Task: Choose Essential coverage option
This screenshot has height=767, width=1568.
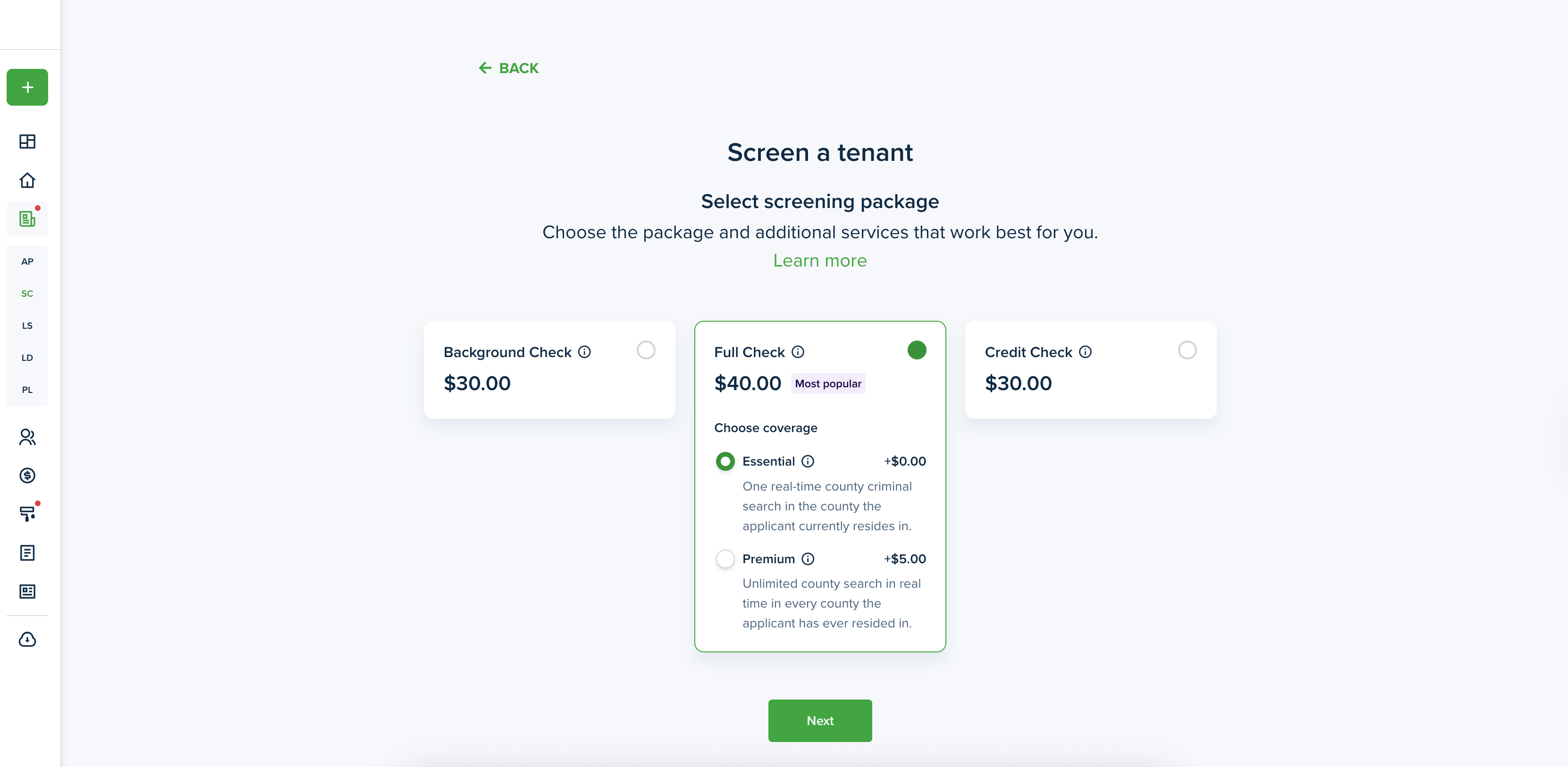Action: tap(725, 462)
